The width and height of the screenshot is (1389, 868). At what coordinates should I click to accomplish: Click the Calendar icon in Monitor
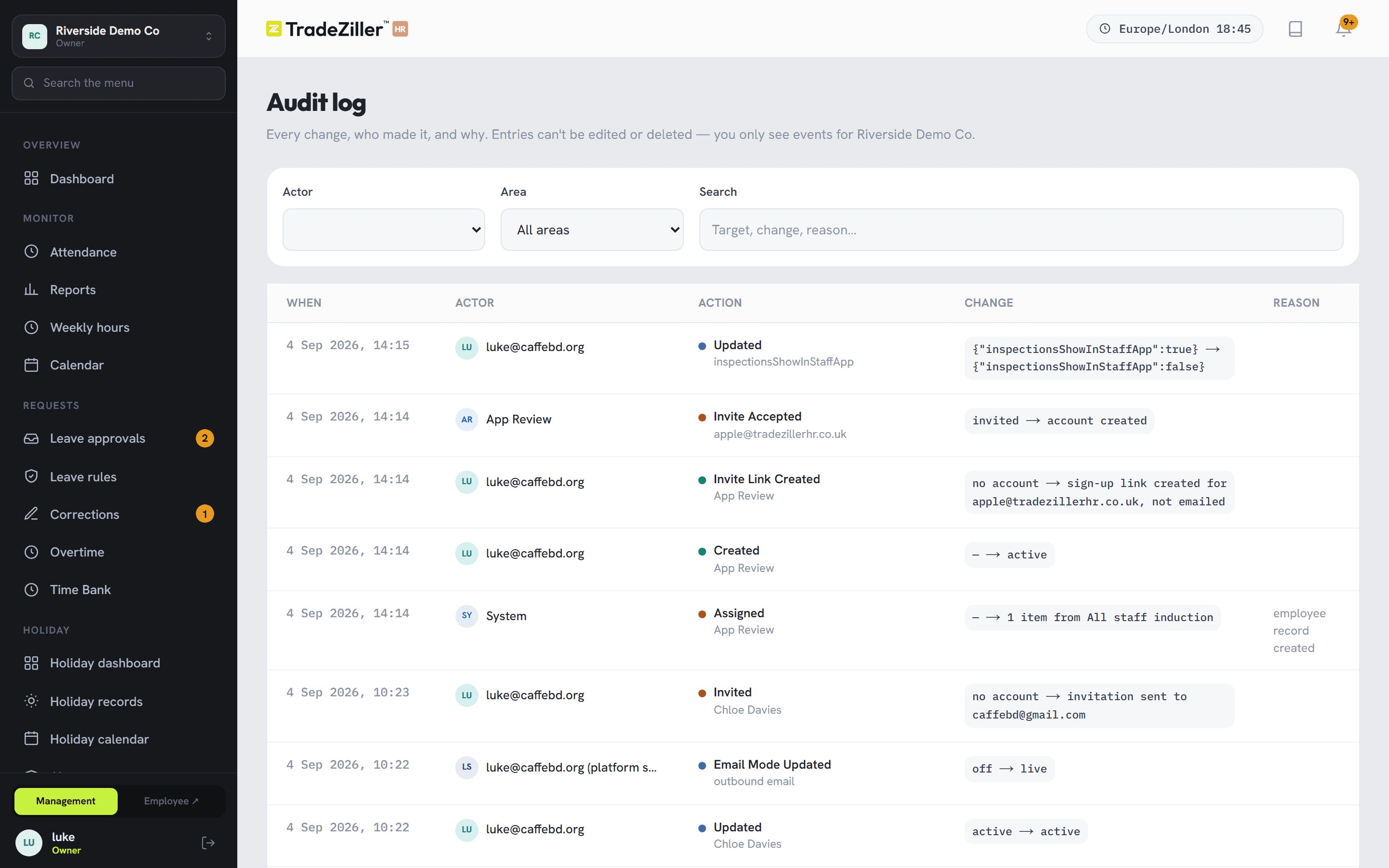click(x=31, y=365)
